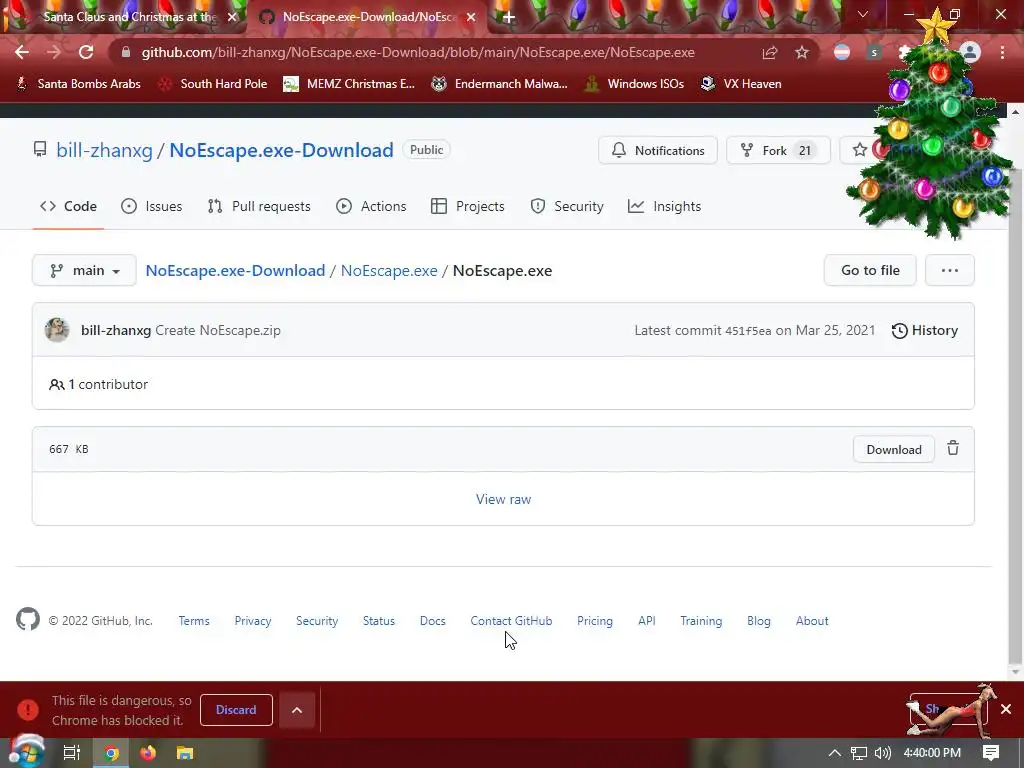The height and width of the screenshot is (768, 1024).
Task: Open the NoEscape.exe folder breadcrumb
Action: pyautogui.click(x=389, y=270)
